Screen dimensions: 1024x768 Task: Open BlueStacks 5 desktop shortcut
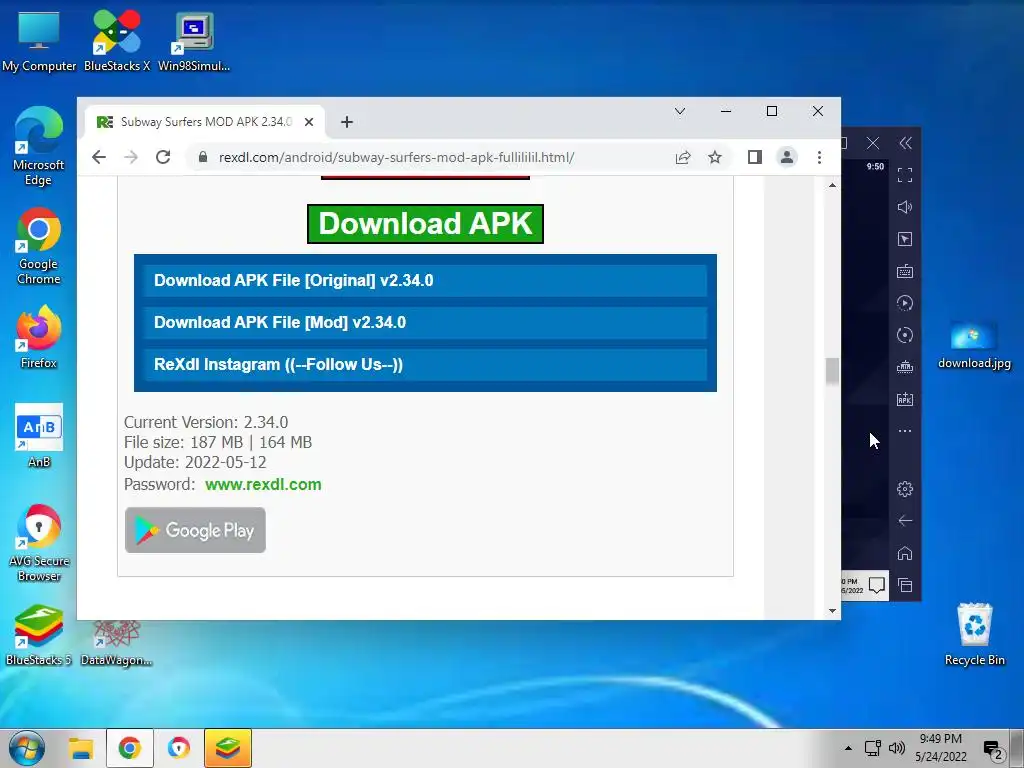[x=39, y=635]
